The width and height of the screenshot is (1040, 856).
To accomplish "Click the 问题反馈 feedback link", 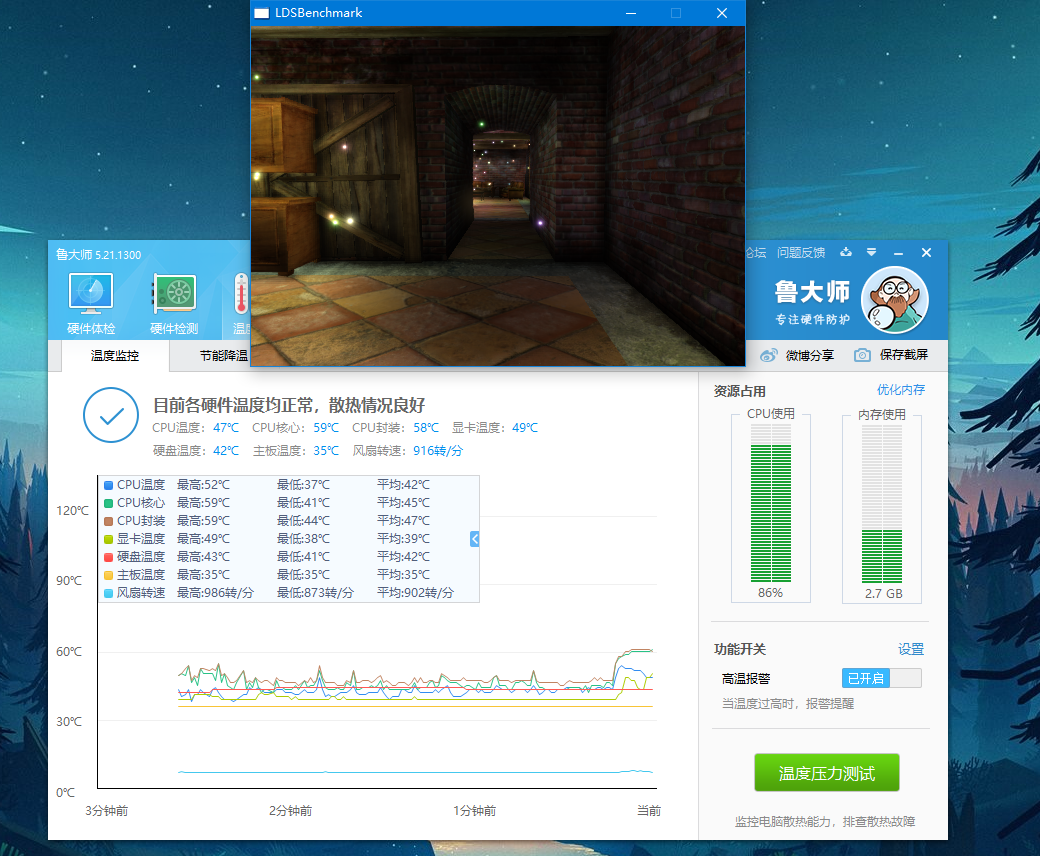I will (x=801, y=252).
